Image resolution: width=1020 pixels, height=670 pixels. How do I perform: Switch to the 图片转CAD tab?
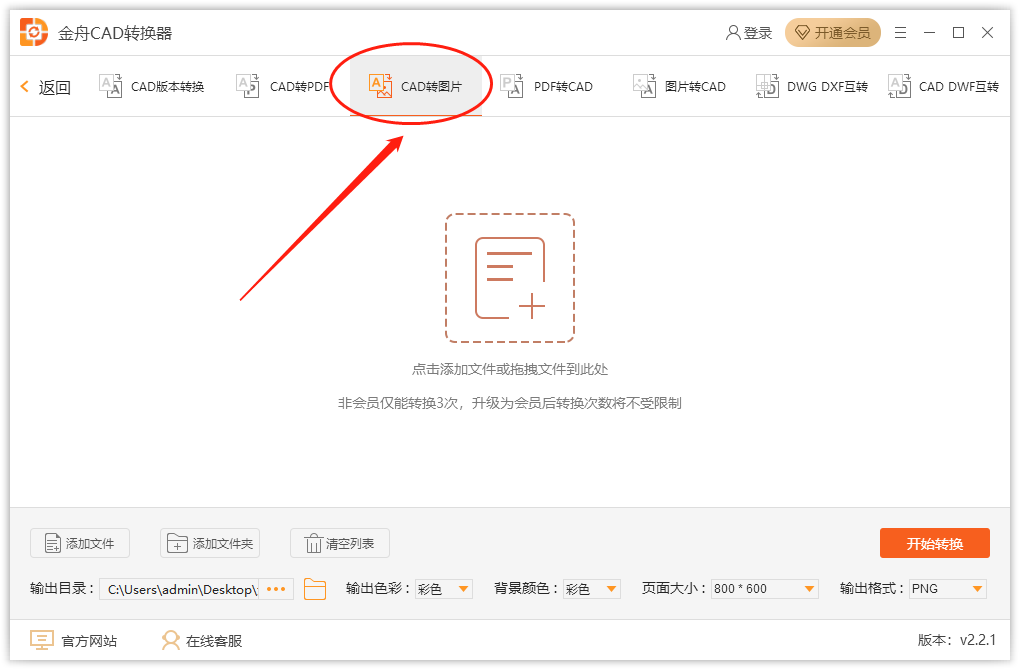coord(679,87)
